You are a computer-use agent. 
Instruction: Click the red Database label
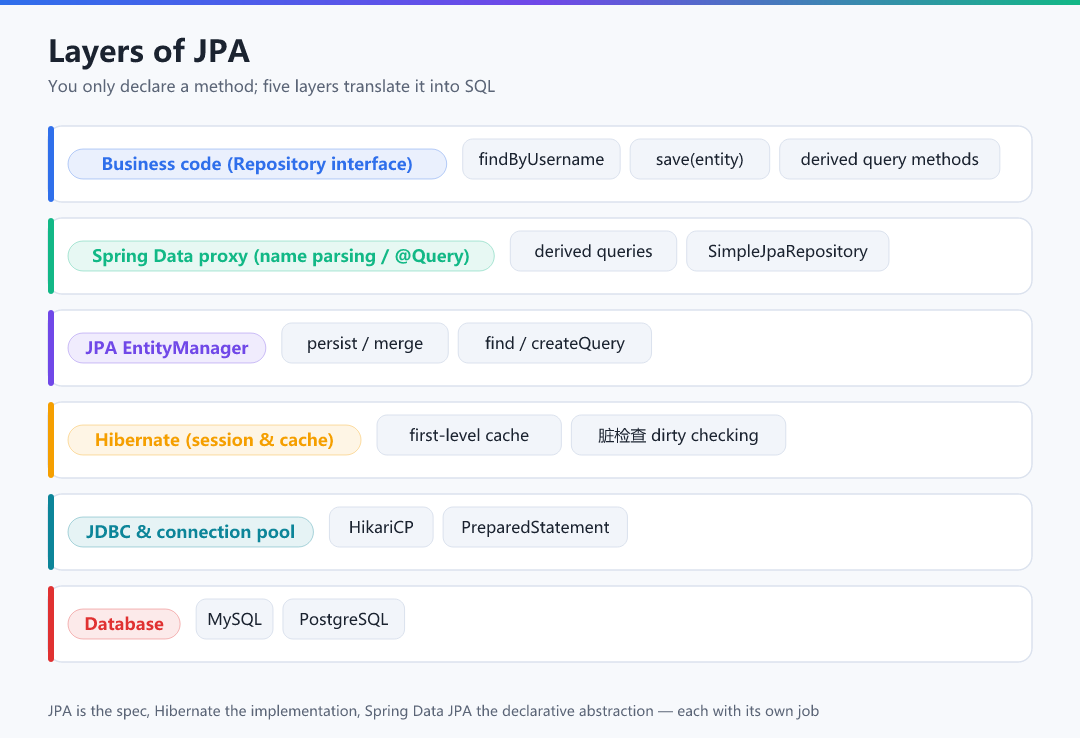(124, 624)
